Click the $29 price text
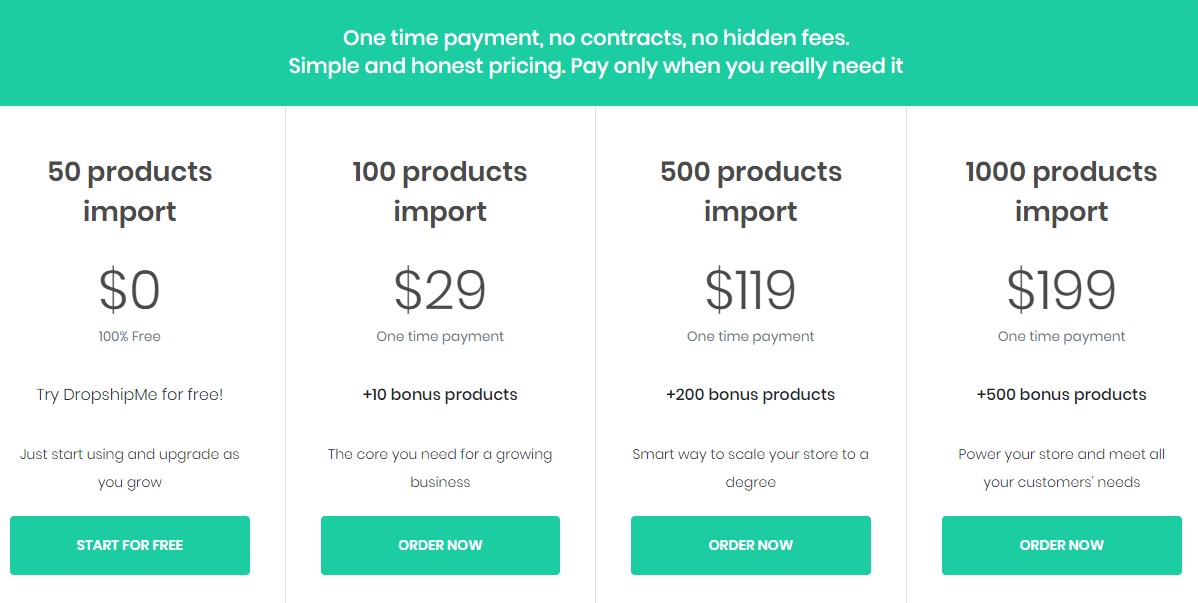Screen dimensions: 1198x603 pos(440,290)
